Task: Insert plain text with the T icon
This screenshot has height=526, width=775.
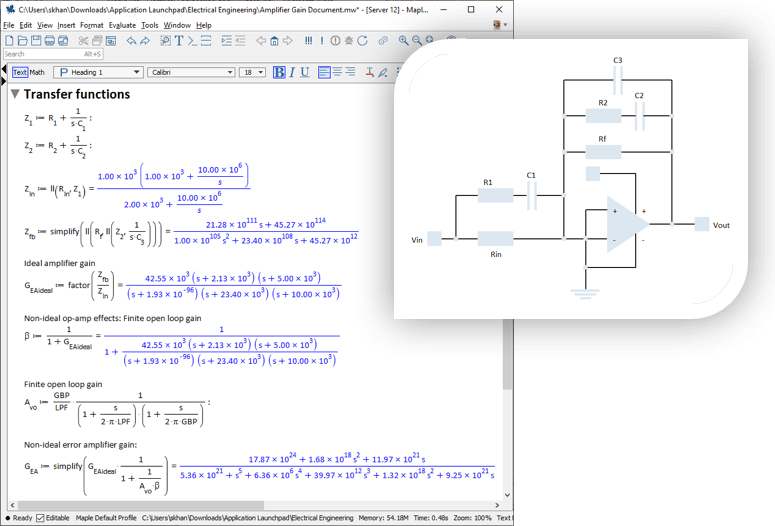Action: tap(179, 41)
